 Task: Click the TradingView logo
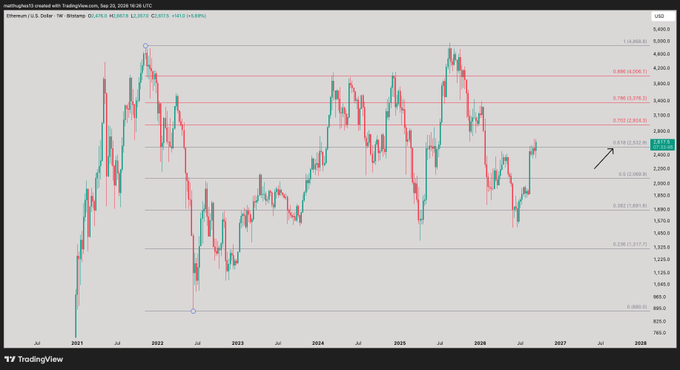click(x=34, y=359)
